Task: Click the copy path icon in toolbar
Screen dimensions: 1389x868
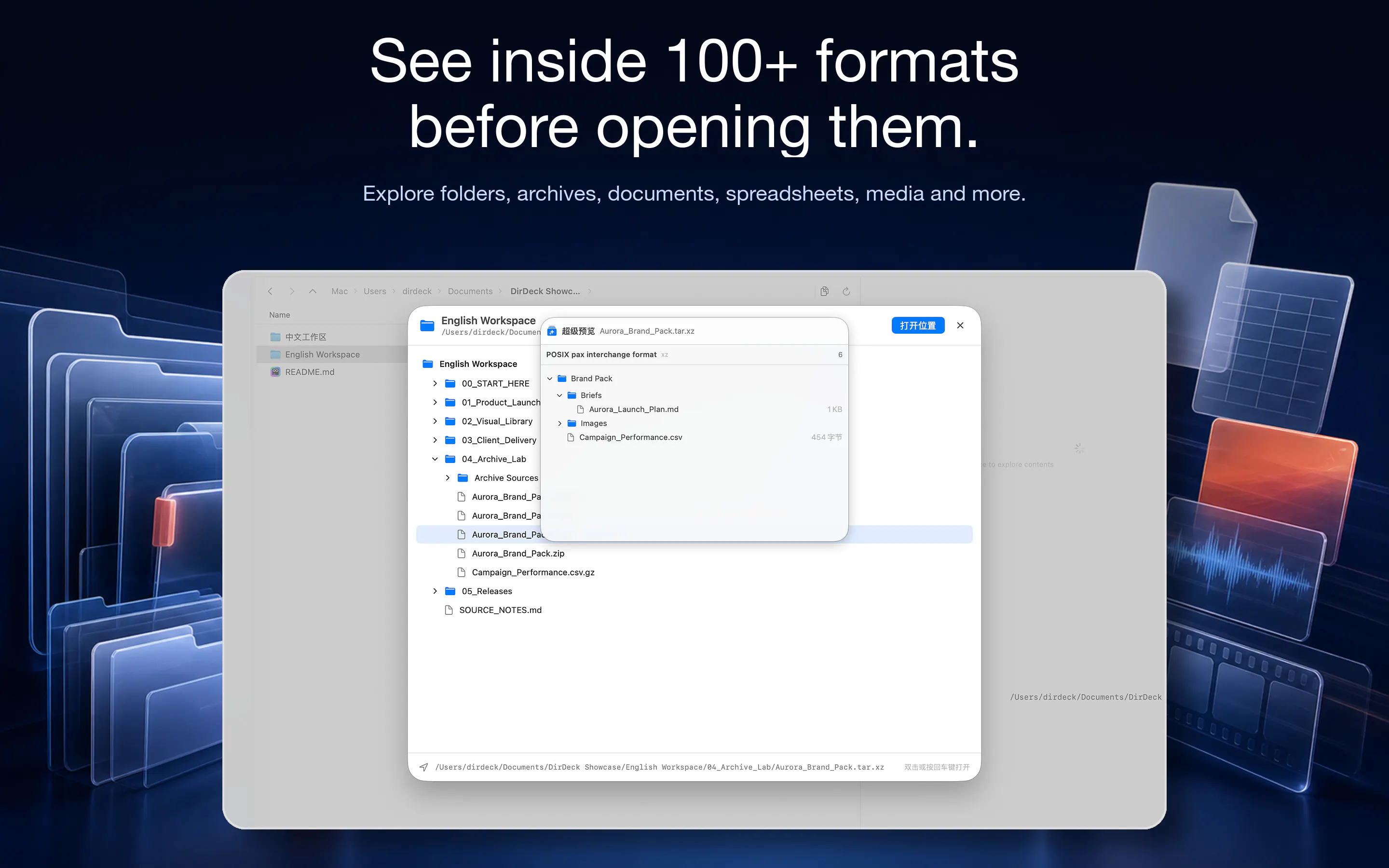Action: [824, 291]
